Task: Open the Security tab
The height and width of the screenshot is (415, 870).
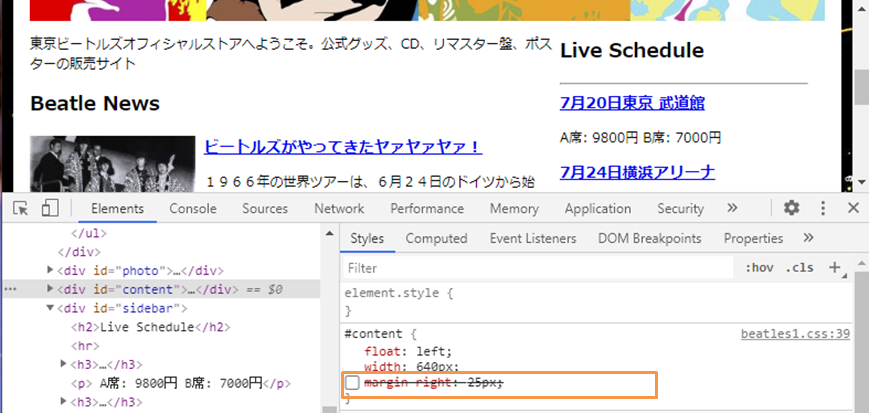Action: pyautogui.click(x=680, y=209)
